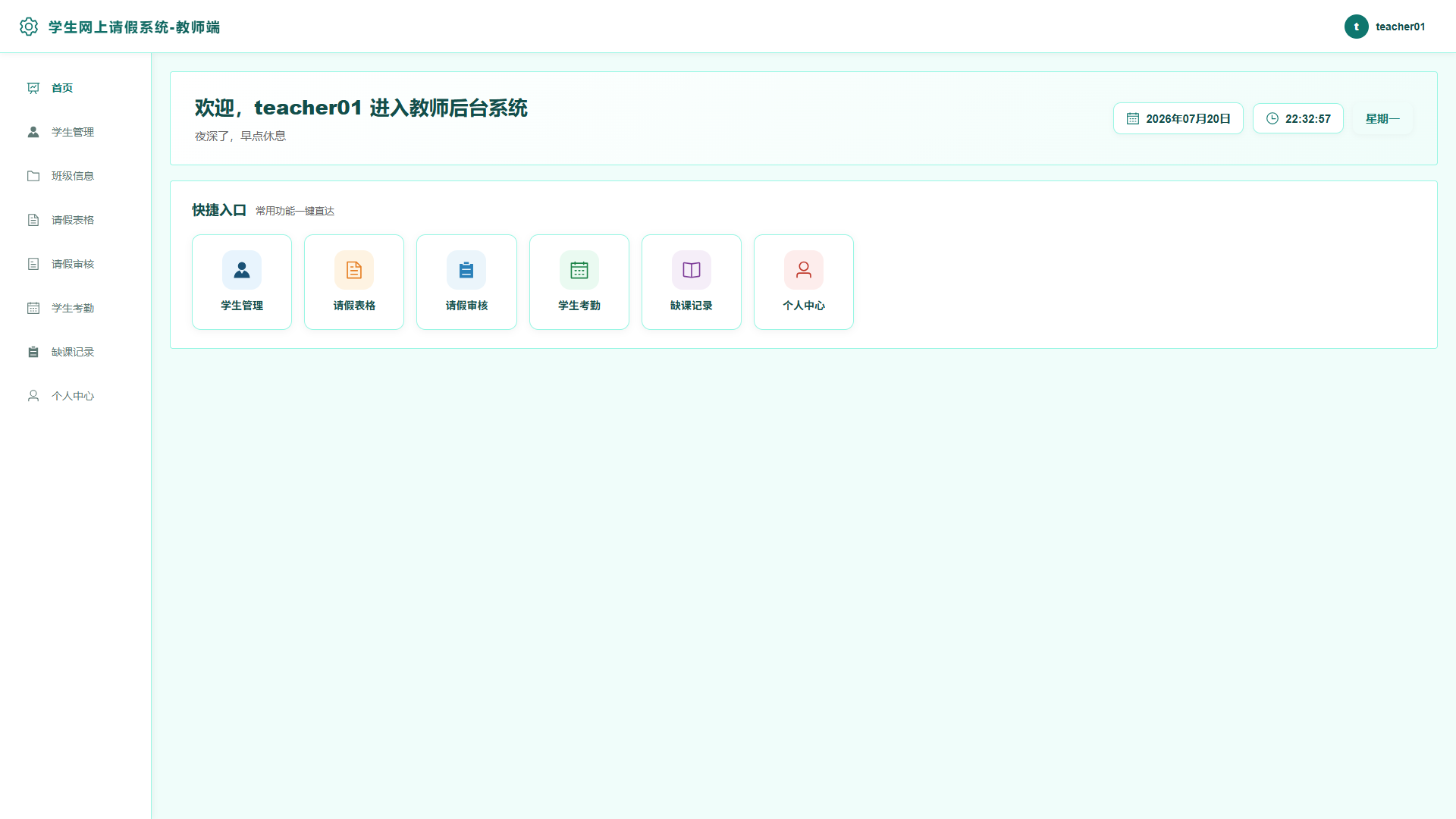
Task: Open the 缺课记录 purple book icon
Action: 692,270
